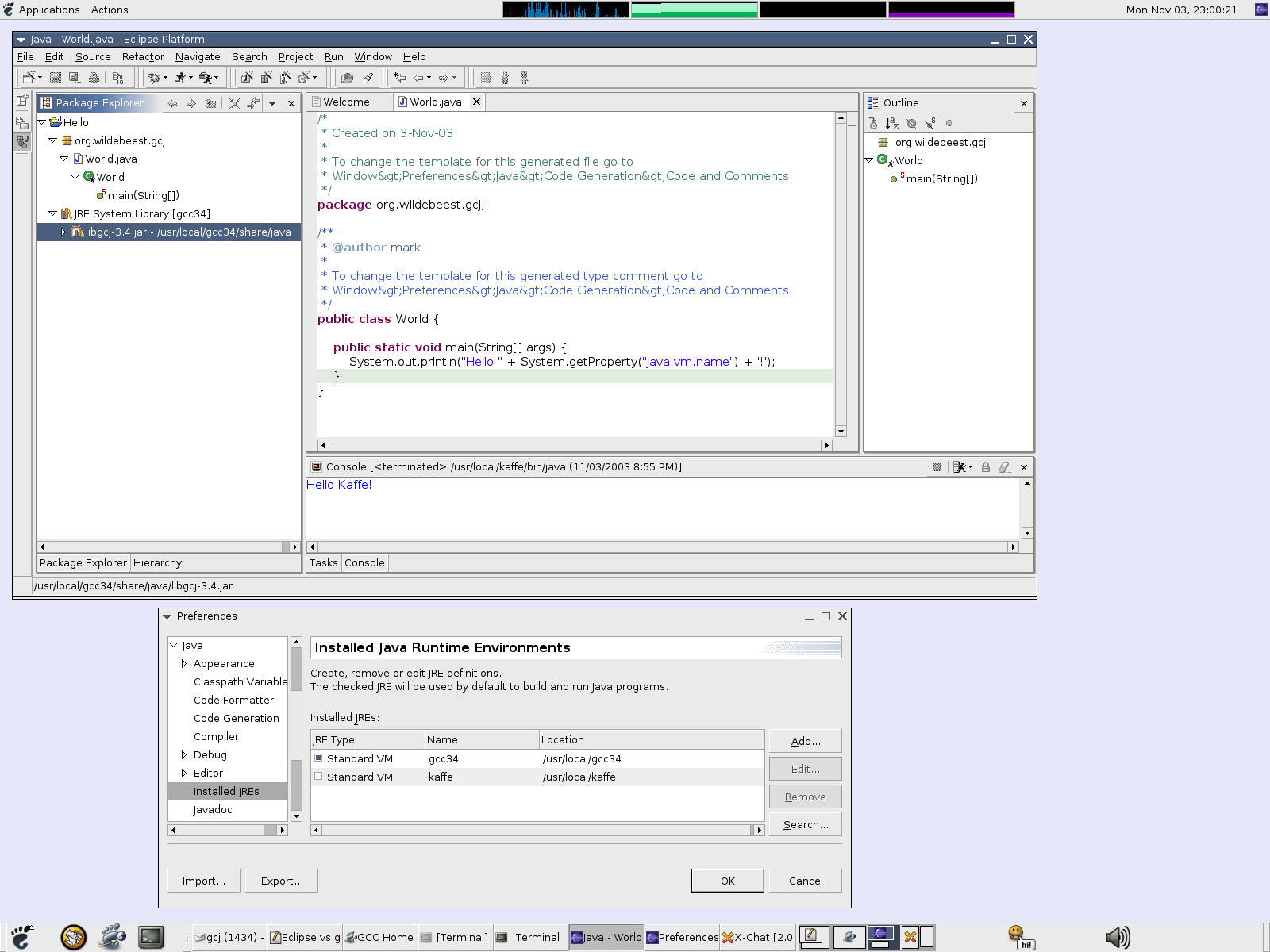
Task: Check the kaffe JRE checkbox
Action: 318,777
